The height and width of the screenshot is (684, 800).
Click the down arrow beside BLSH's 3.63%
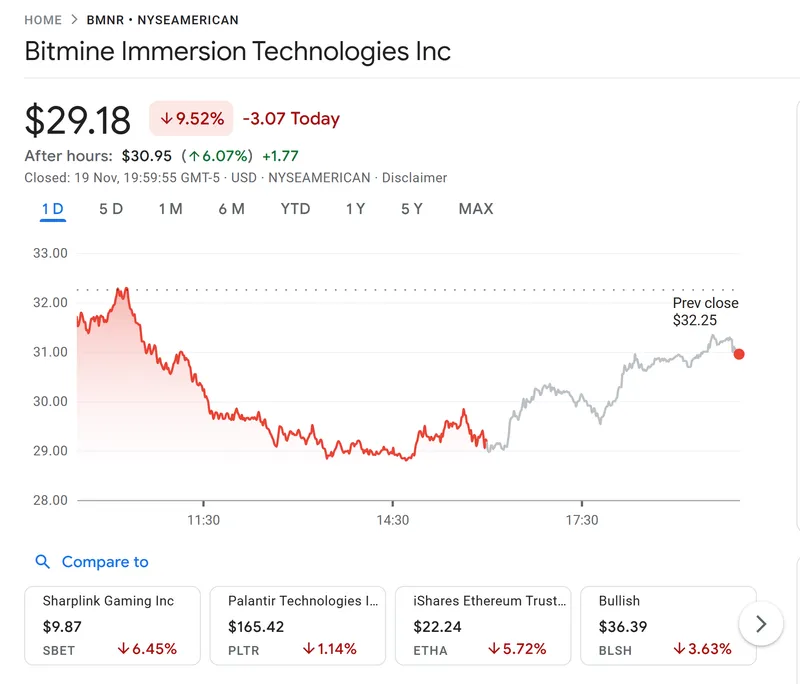[x=677, y=648]
